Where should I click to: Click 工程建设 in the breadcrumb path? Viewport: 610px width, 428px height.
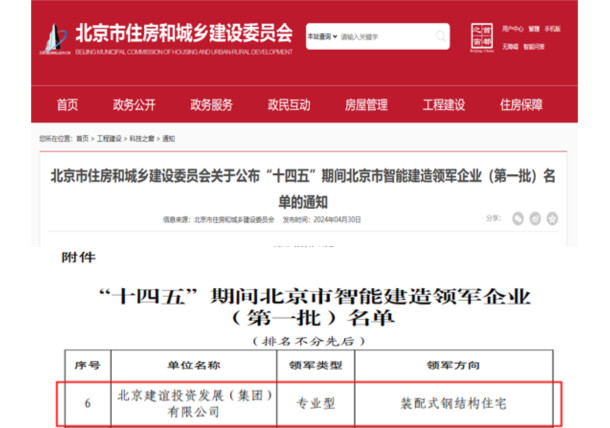point(109,139)
